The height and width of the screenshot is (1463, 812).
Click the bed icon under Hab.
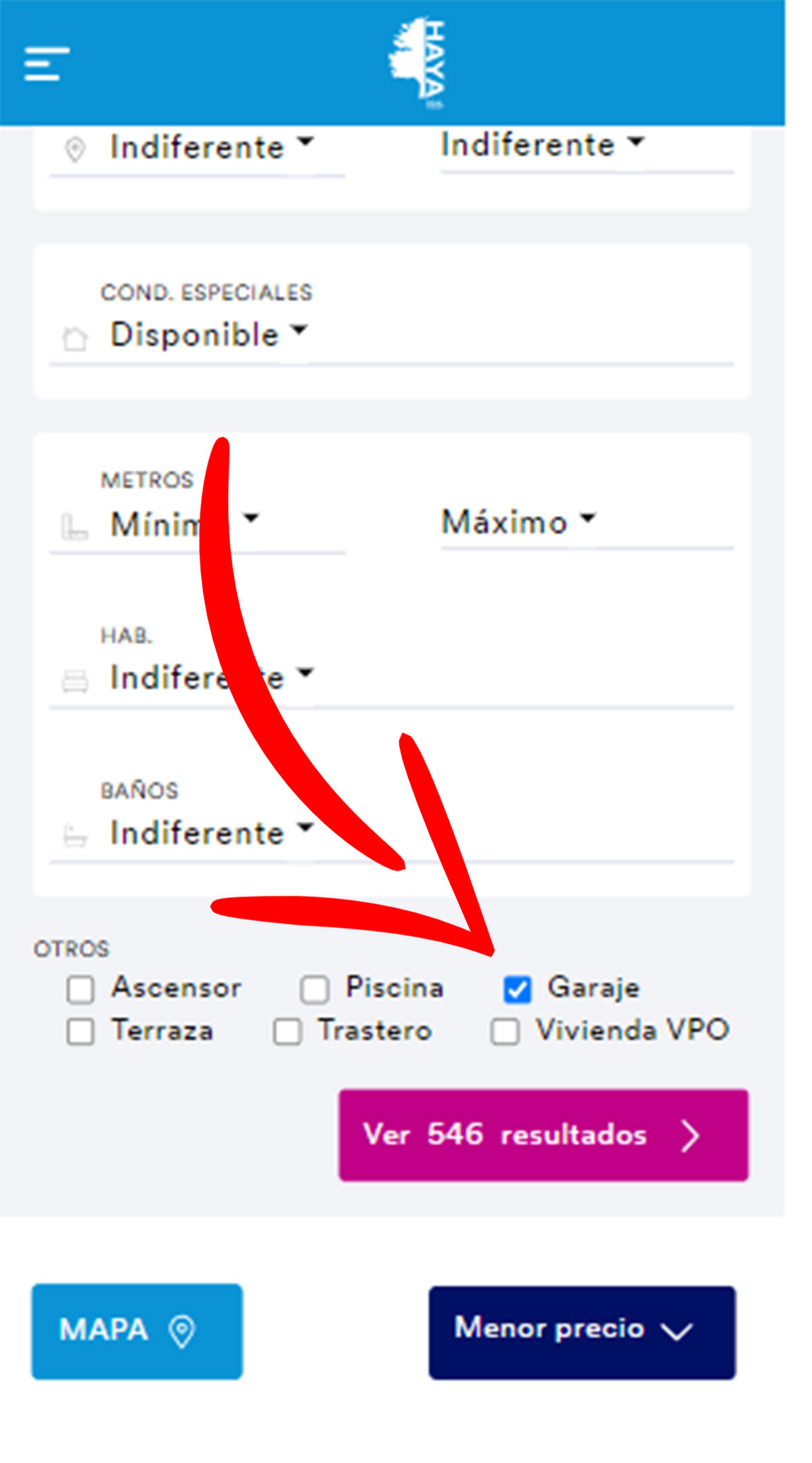[x=75, y=680]
